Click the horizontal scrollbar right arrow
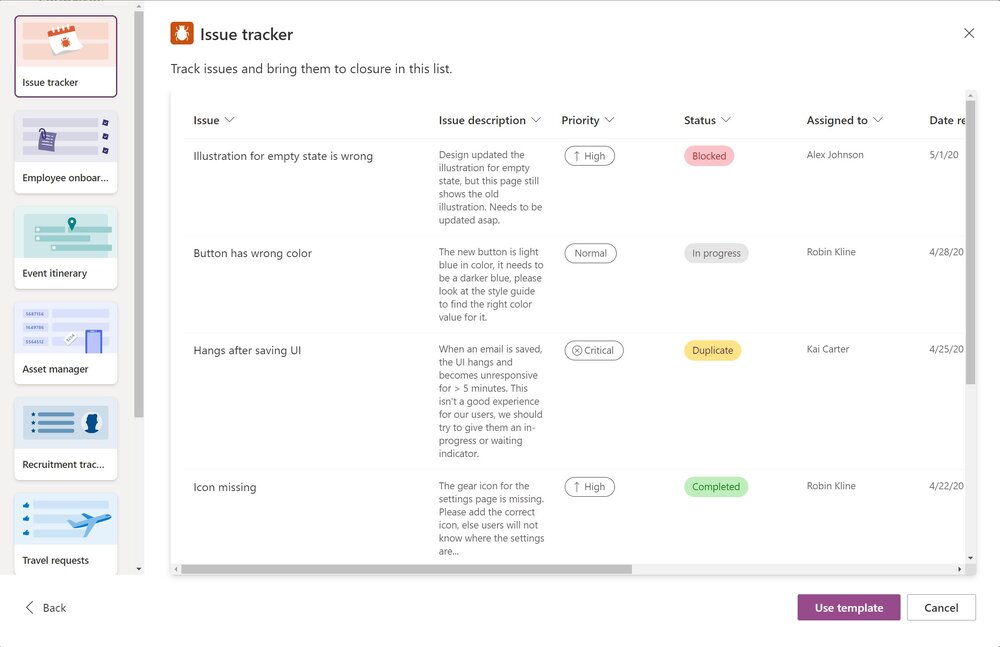This screenshot has width=1000, height=647. click(959, 569)
